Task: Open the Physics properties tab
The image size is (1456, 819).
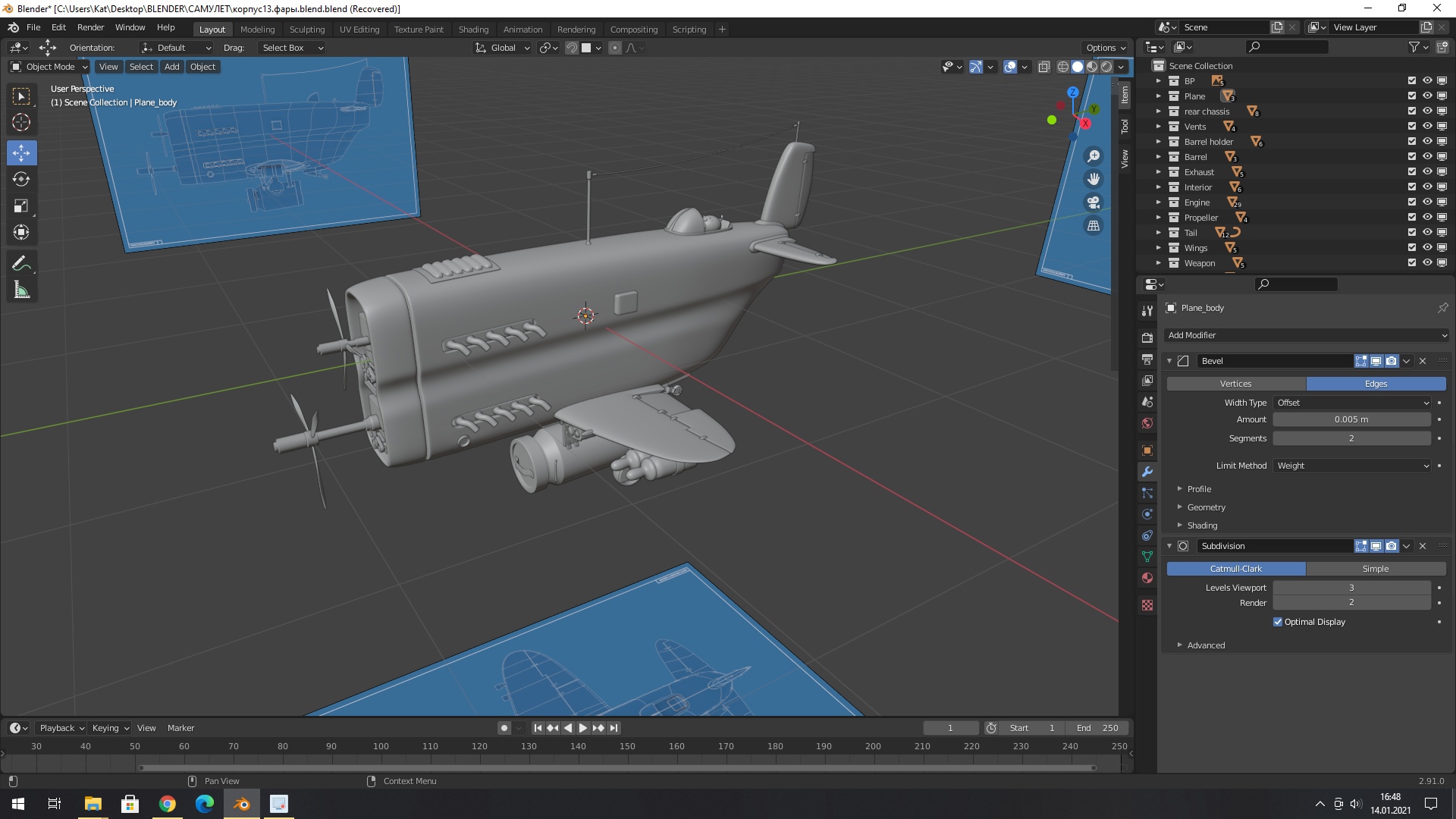Action: pos(1147,514)
